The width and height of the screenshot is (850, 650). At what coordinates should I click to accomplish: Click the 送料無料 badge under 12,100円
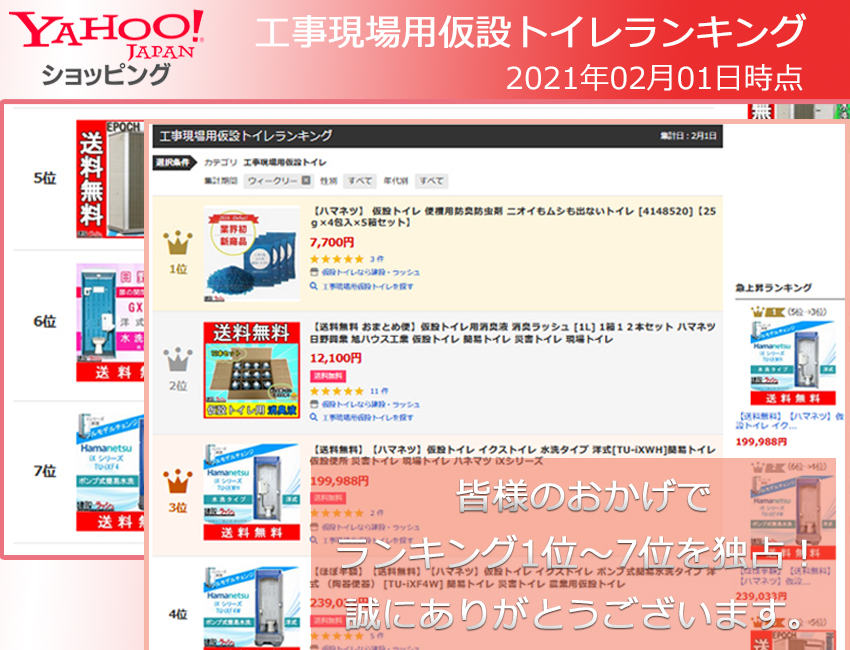pos(328,376)
